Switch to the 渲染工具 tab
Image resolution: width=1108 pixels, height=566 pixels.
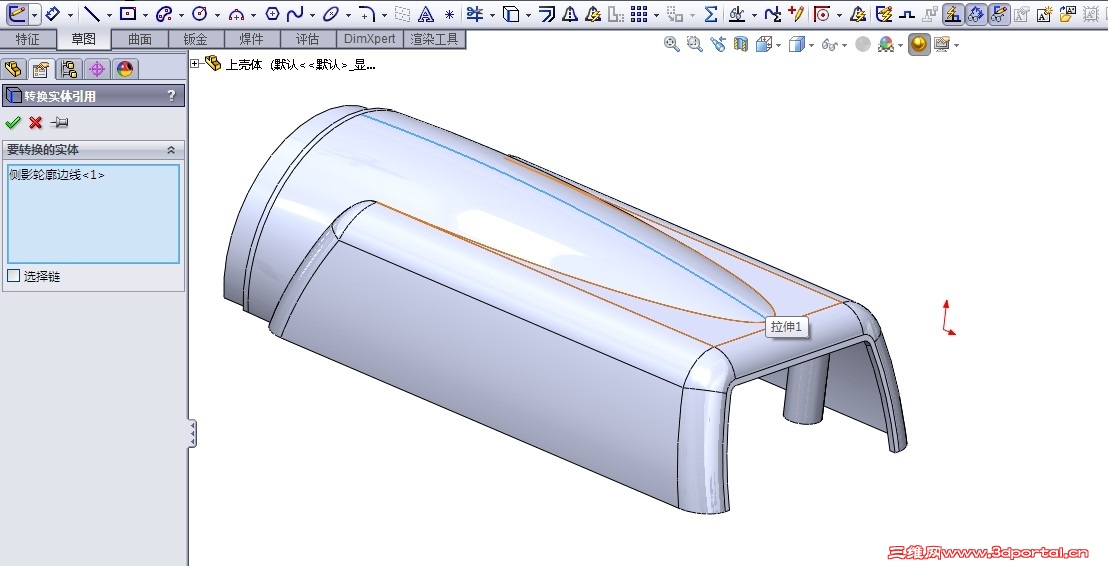435,40
